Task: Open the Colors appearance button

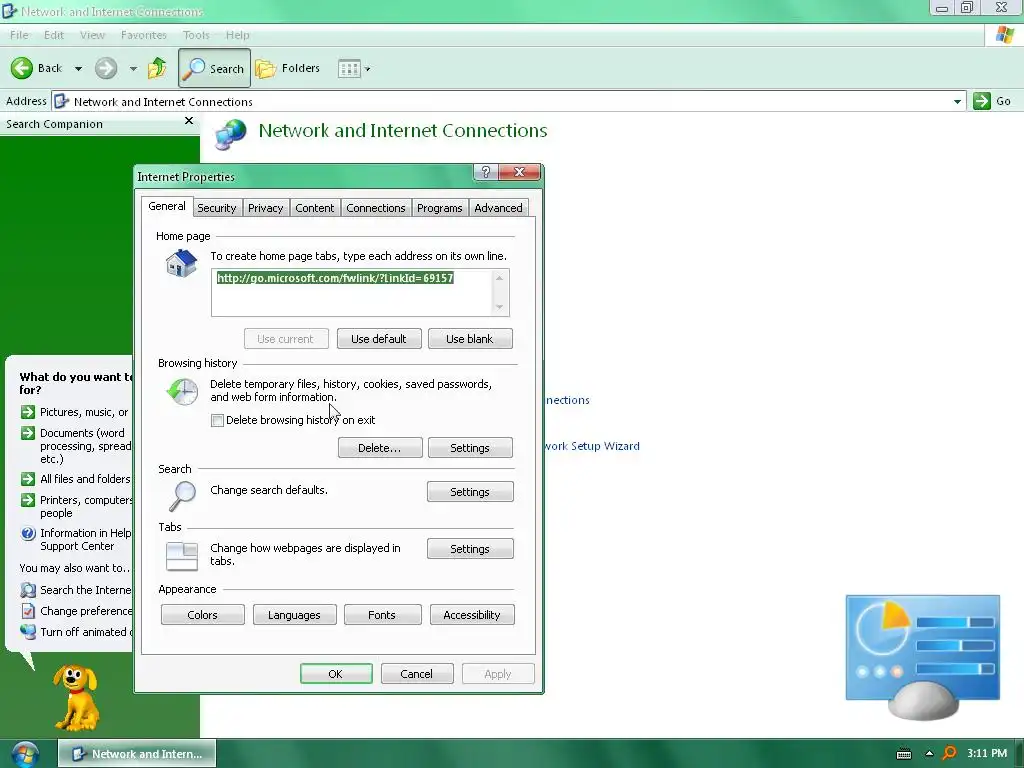Action: click(202, 615)
